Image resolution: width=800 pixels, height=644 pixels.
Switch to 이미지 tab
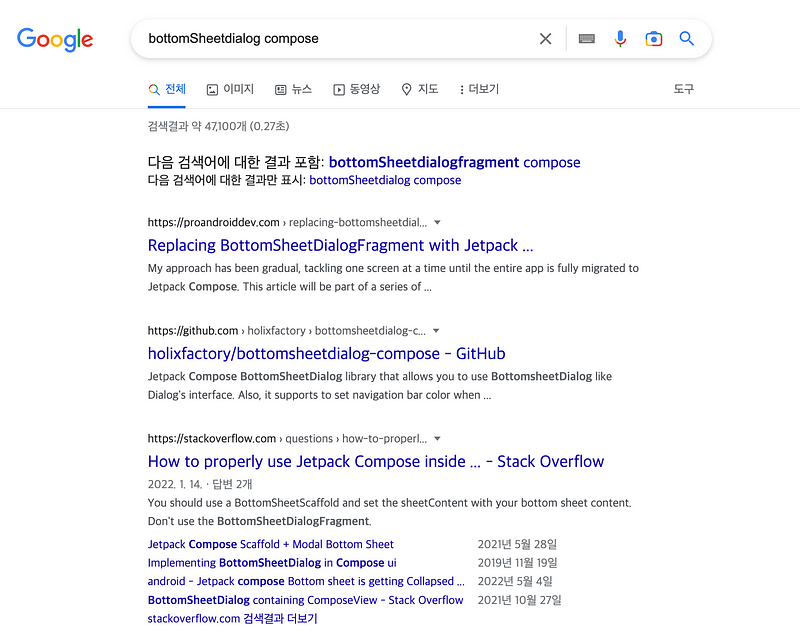pos(230,89)
